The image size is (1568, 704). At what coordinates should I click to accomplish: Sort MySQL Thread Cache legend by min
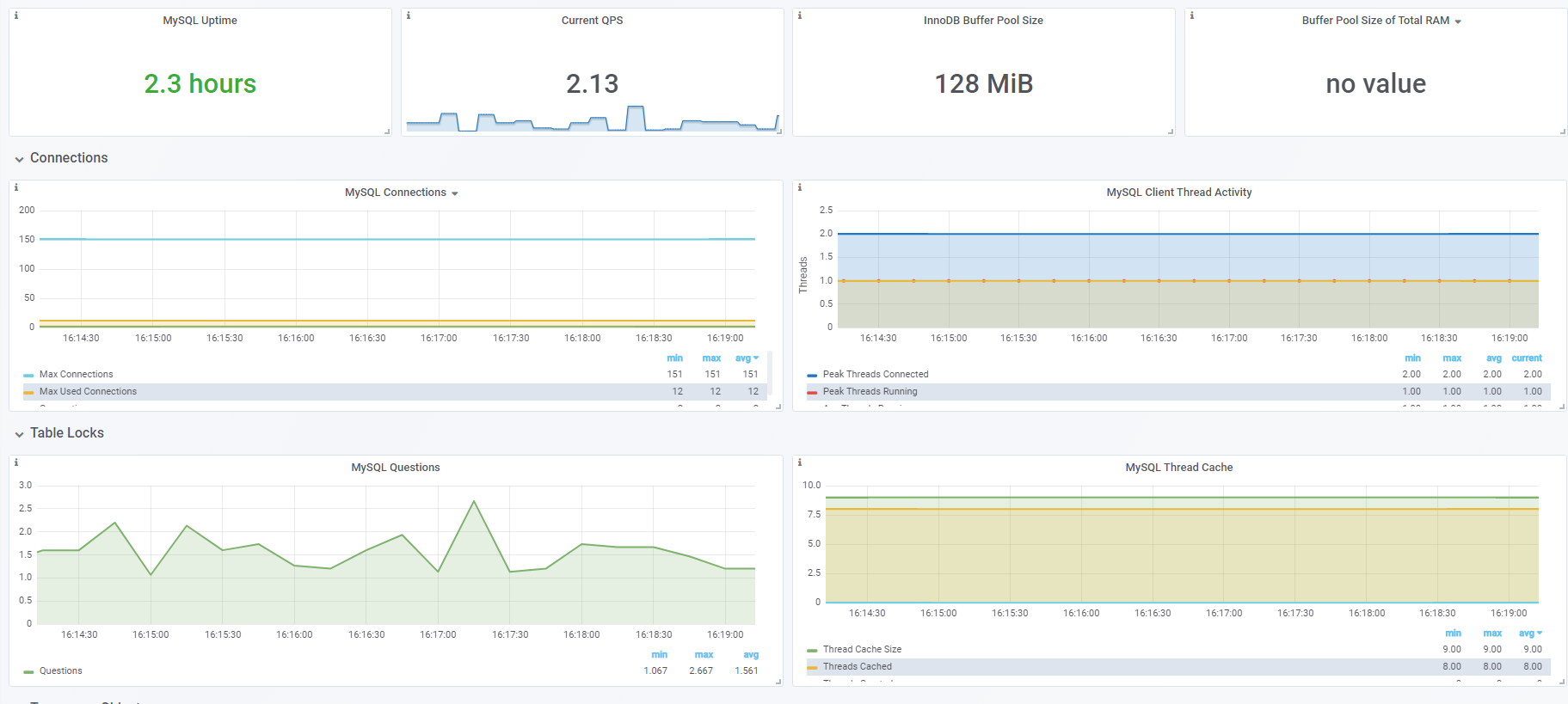point(1453,634)
